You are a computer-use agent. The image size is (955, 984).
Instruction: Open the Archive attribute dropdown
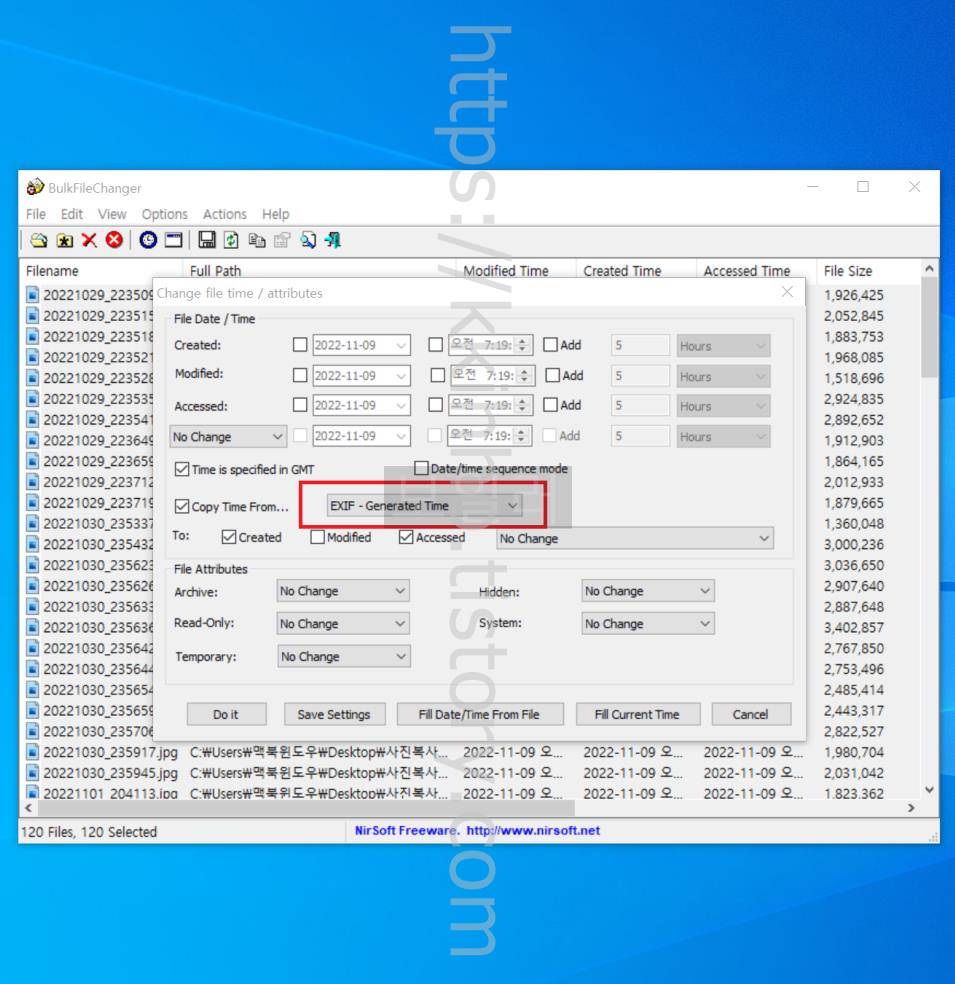click(x=343, y=591)
